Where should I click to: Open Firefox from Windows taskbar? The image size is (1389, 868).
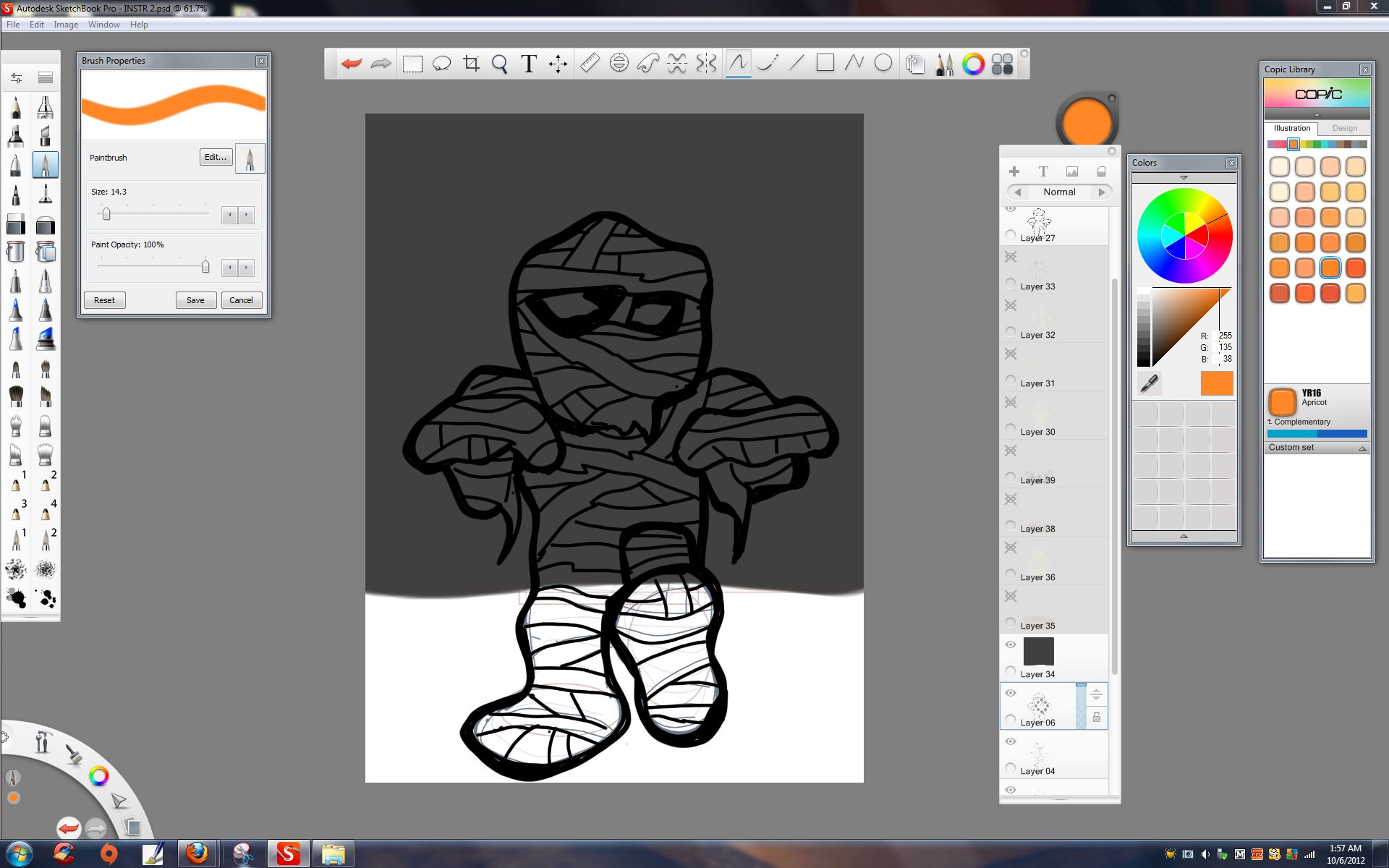(x=197, y=854)
